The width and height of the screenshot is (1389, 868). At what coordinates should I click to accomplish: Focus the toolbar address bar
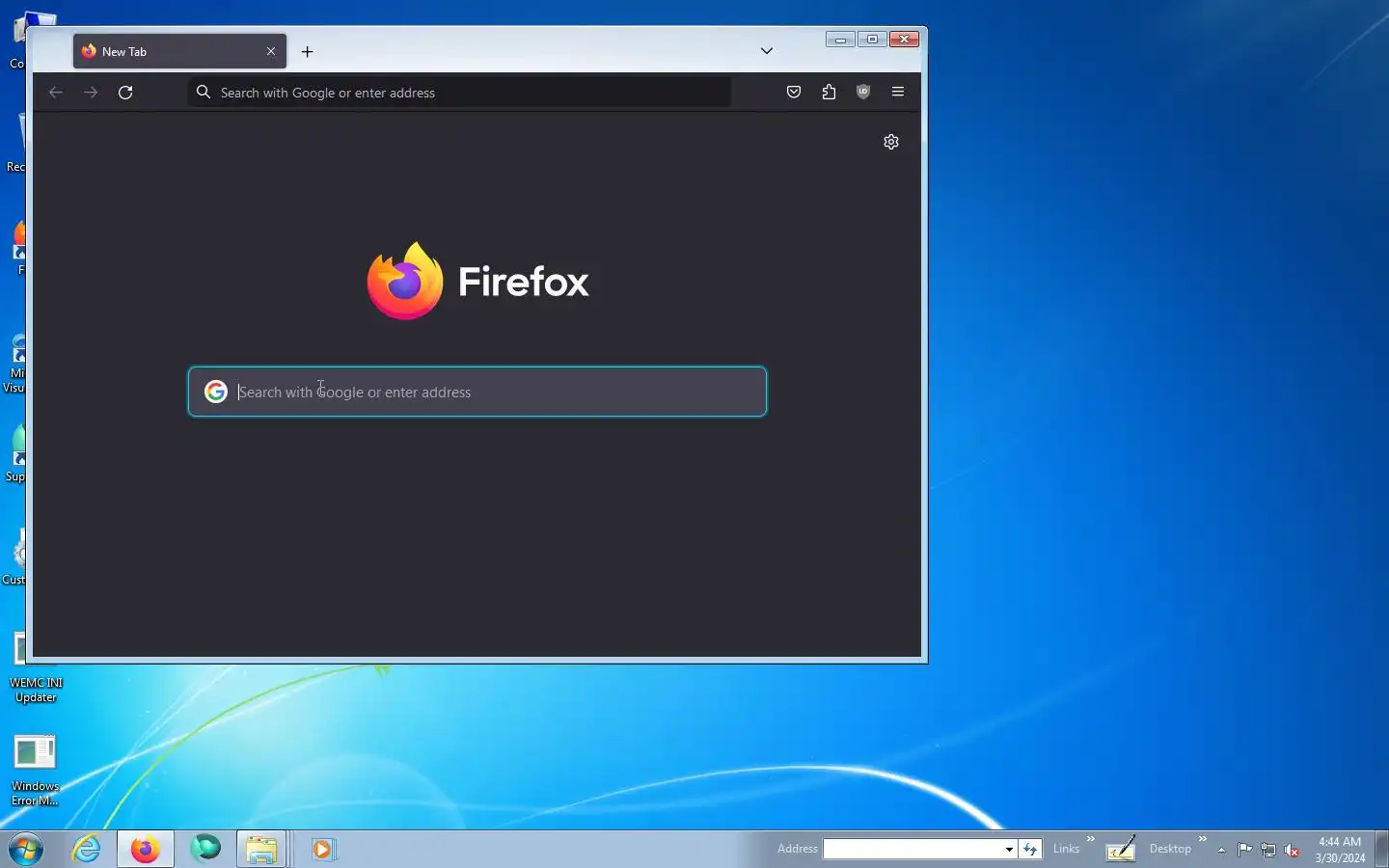(459, 93)
